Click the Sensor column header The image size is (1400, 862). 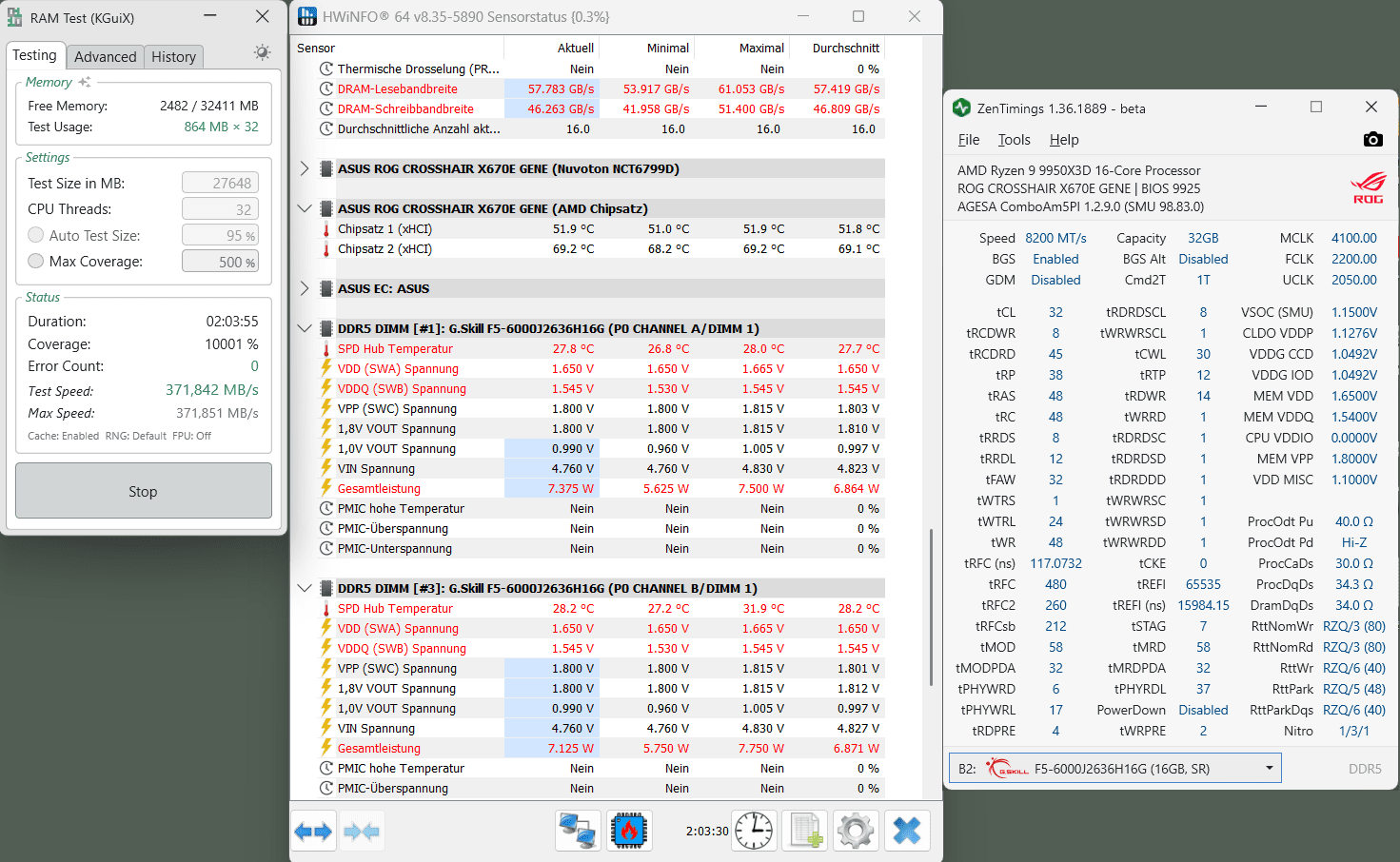400,48
